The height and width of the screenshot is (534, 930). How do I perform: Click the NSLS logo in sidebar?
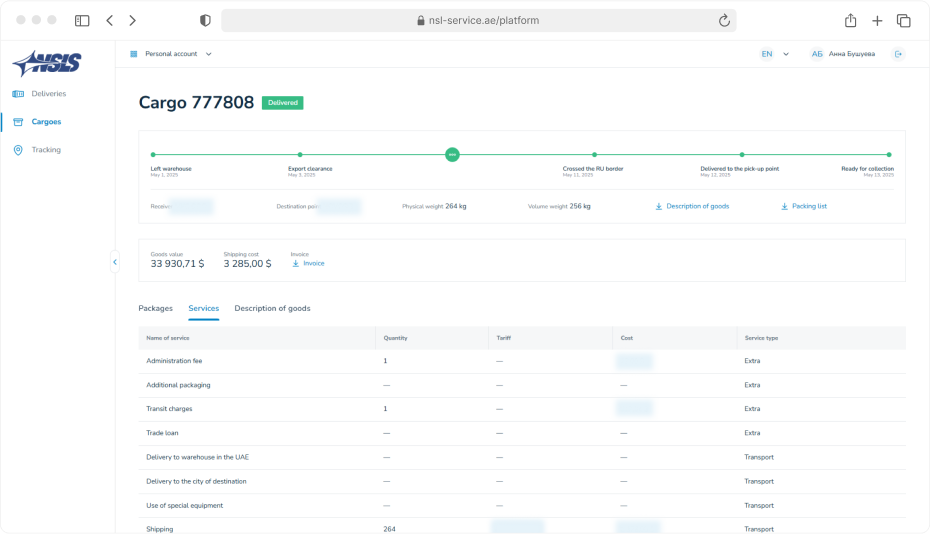[x=46, y=64]
